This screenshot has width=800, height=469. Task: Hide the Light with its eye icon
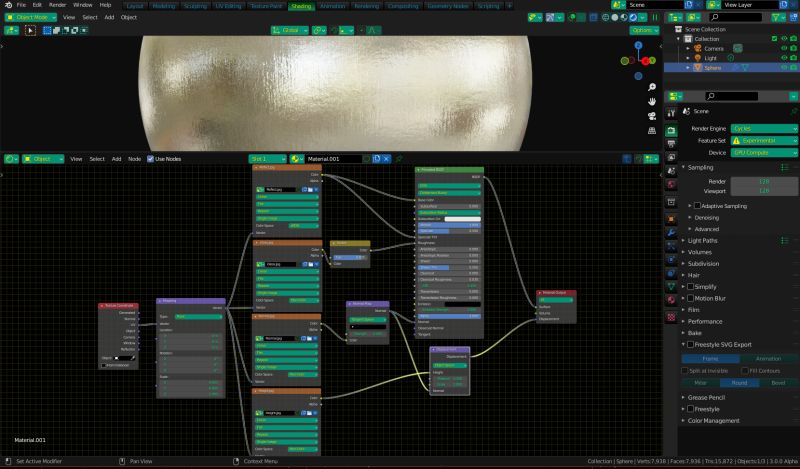(784, 58)
